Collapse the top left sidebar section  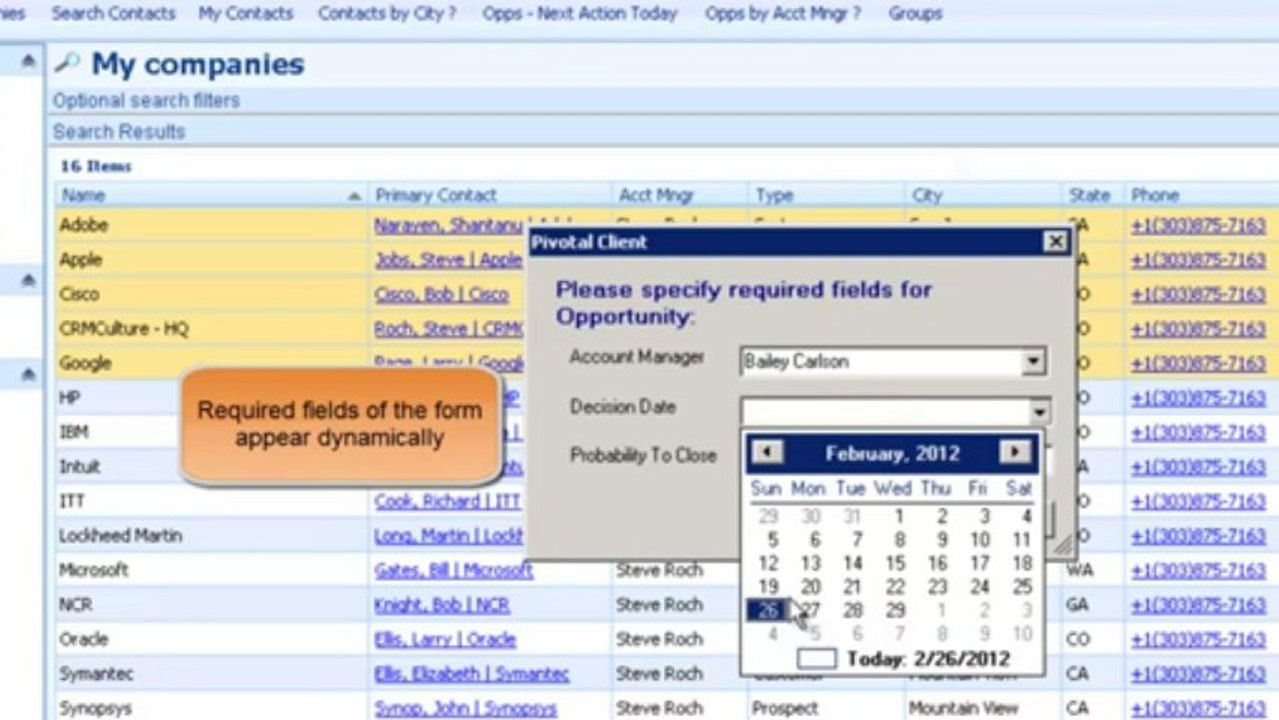click(x=28, y=61)
